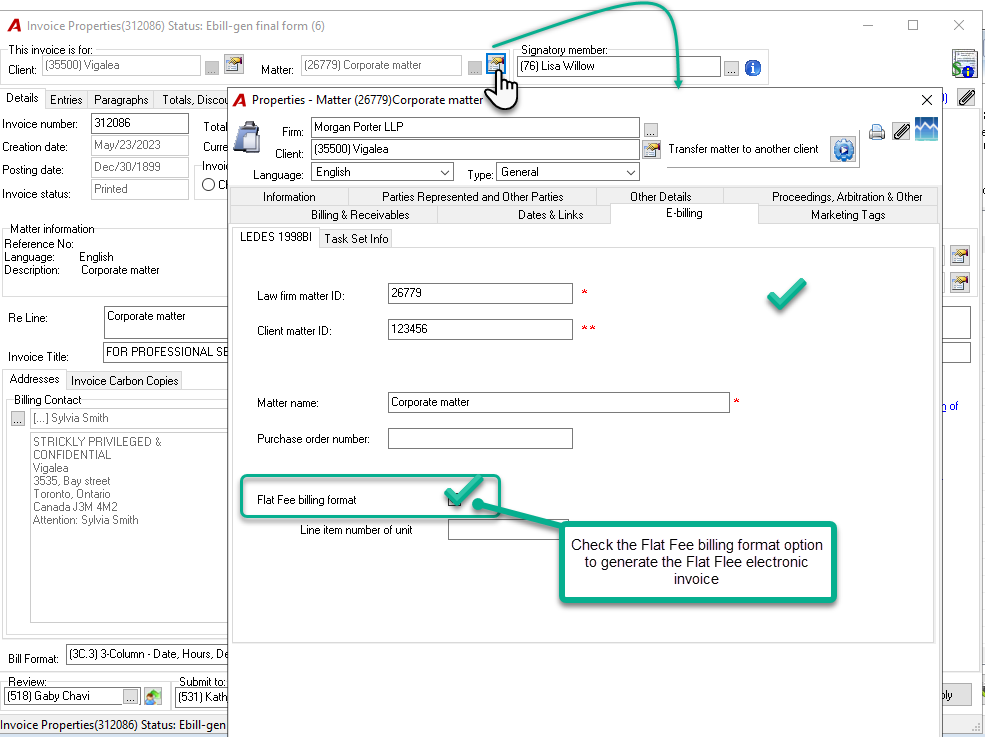This screenshot has width=985, height=737.
Task: Open the Task Set Info sub-tab
Action: [x=356, y=239]
